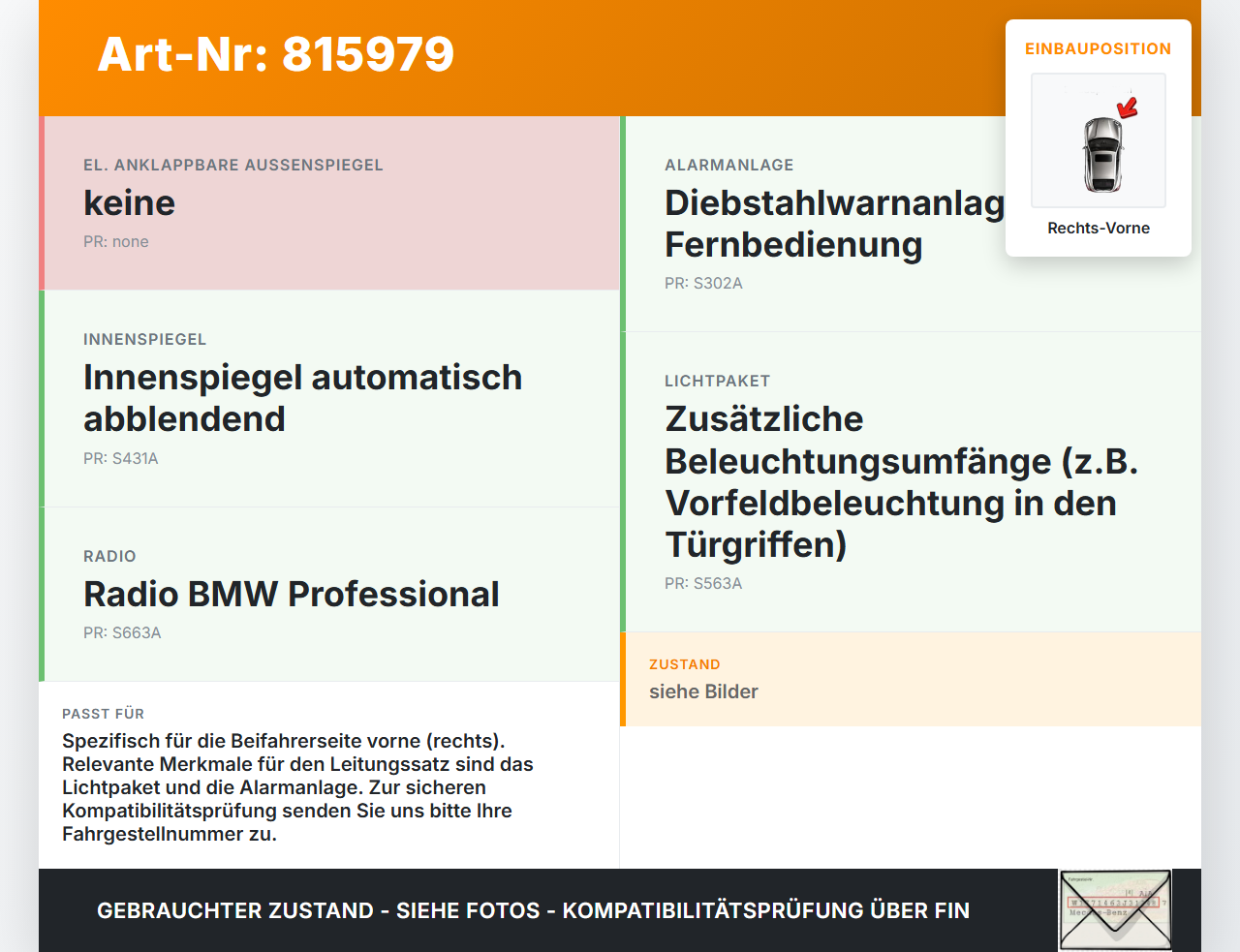Image resolution: width=1240 pixels, height=952 pixels.
Task: Select the Beifahrerseite compatibility paragraph
Action: coord(297,787)
